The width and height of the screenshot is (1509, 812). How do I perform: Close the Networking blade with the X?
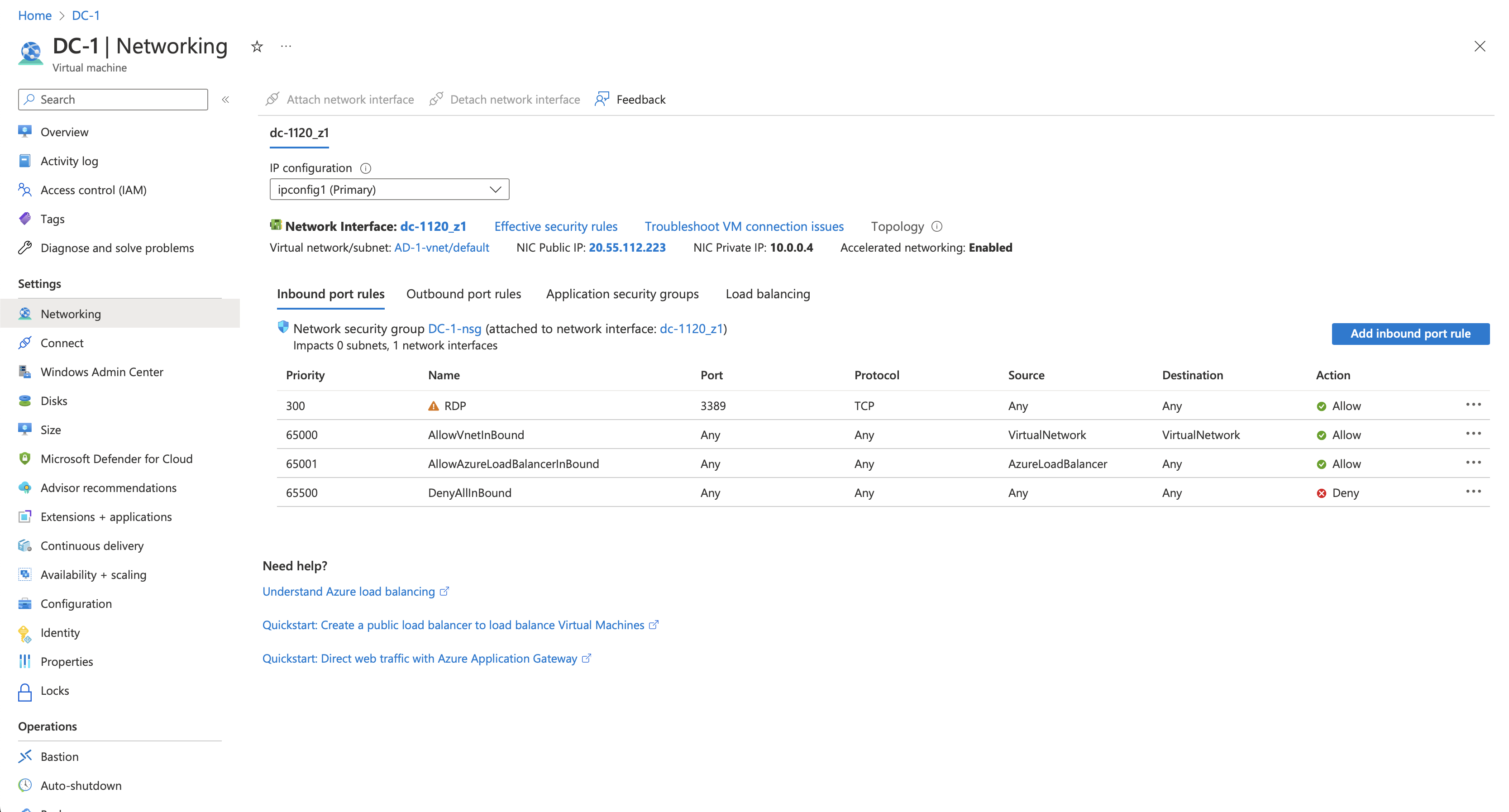click(x=1479, y=46)
